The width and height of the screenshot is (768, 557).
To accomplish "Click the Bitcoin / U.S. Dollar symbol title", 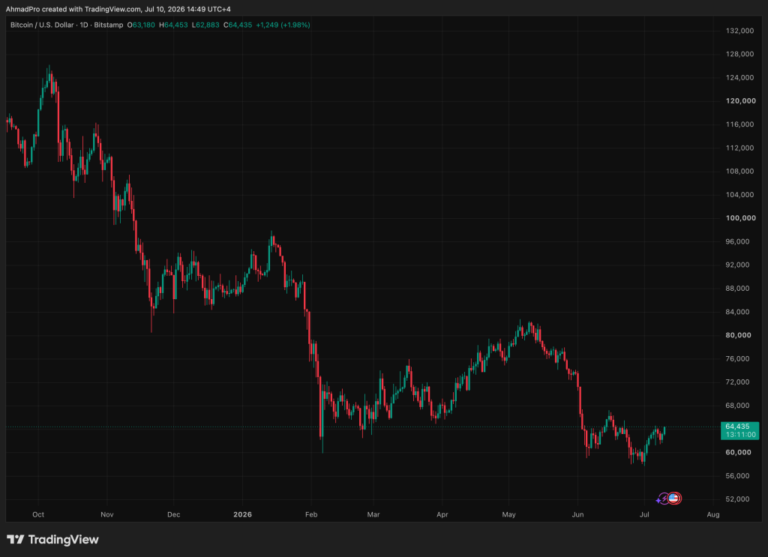I will [43, 25].
